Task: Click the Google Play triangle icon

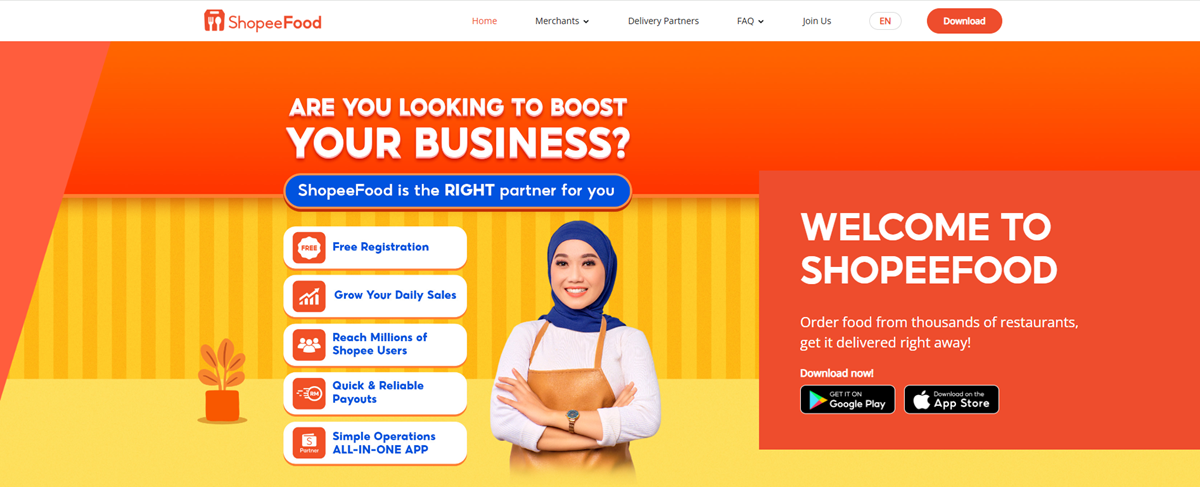Action: point(818,400)
